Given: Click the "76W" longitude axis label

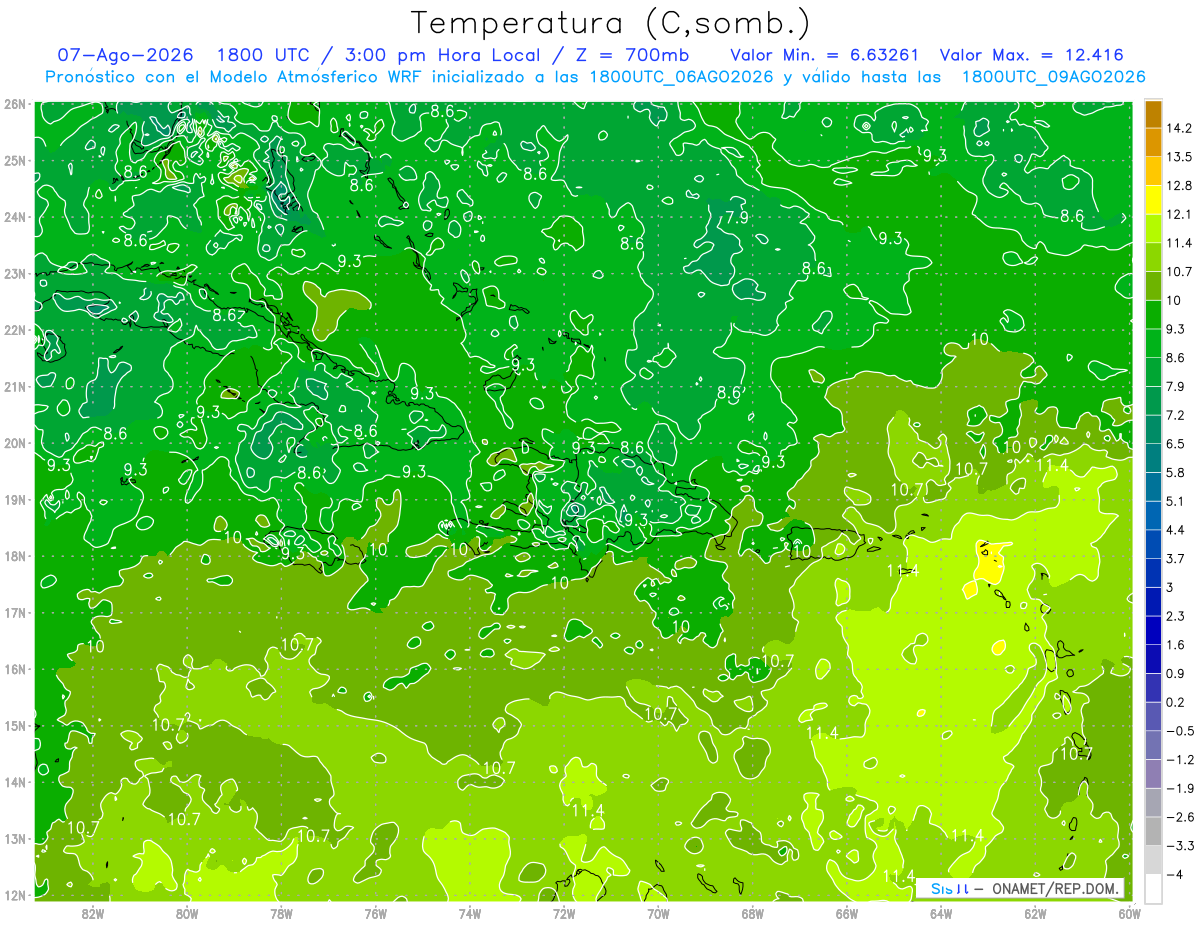Looking at the screenshot, I should [375, 913].
